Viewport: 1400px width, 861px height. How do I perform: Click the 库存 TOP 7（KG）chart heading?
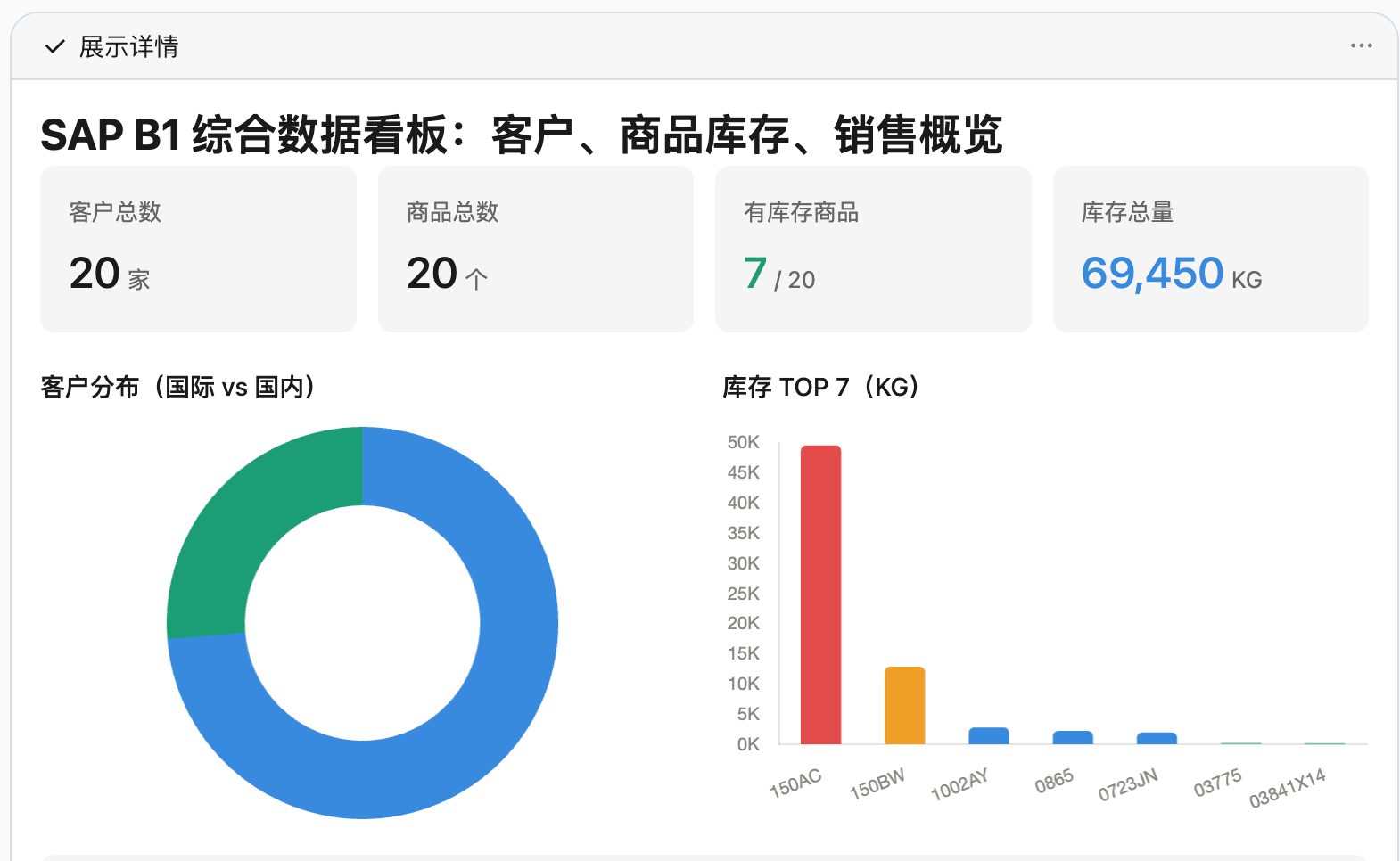(x=821, y=387)
